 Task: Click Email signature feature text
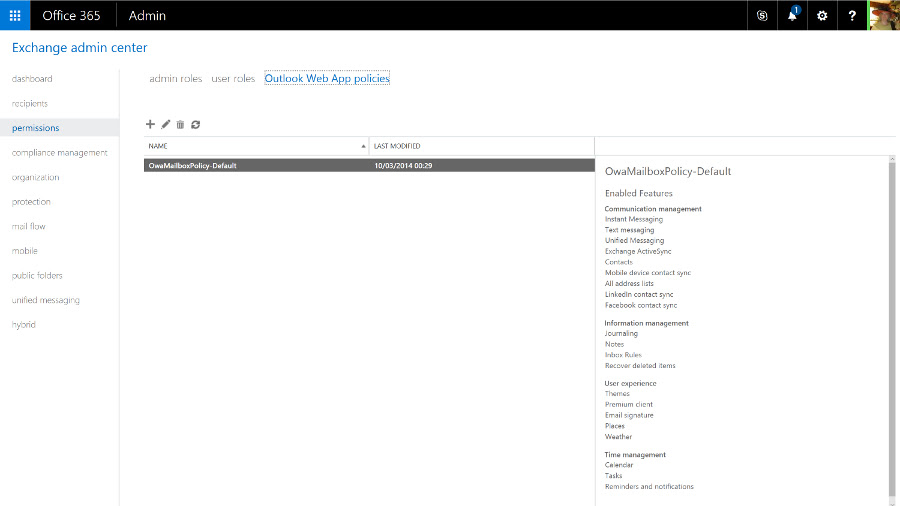coord(629,415)
